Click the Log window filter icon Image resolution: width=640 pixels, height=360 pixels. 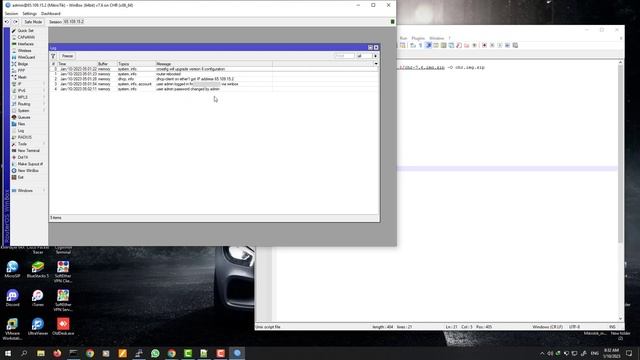tap(53, 56)
